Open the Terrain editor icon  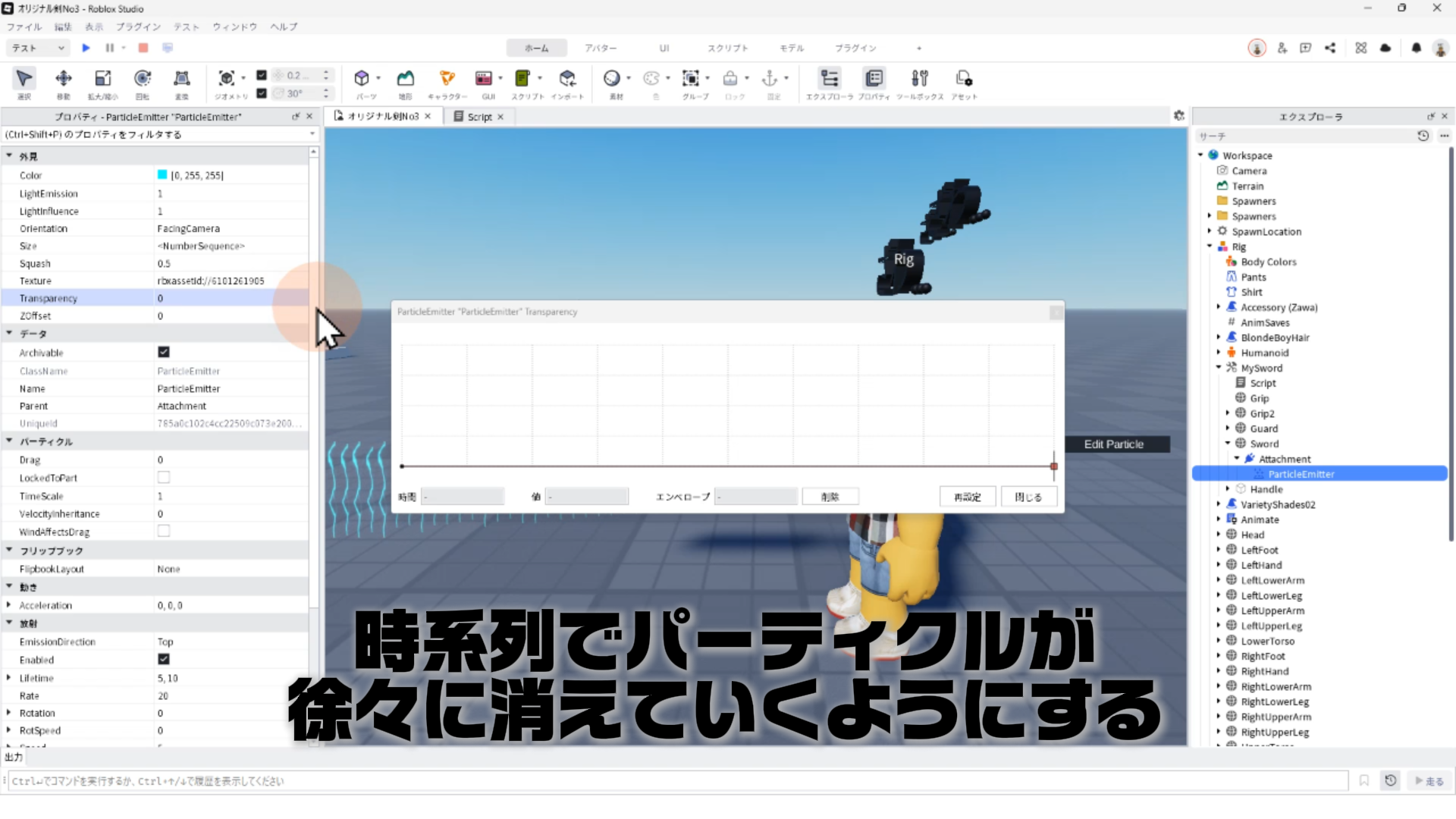(x=406, y=79)
